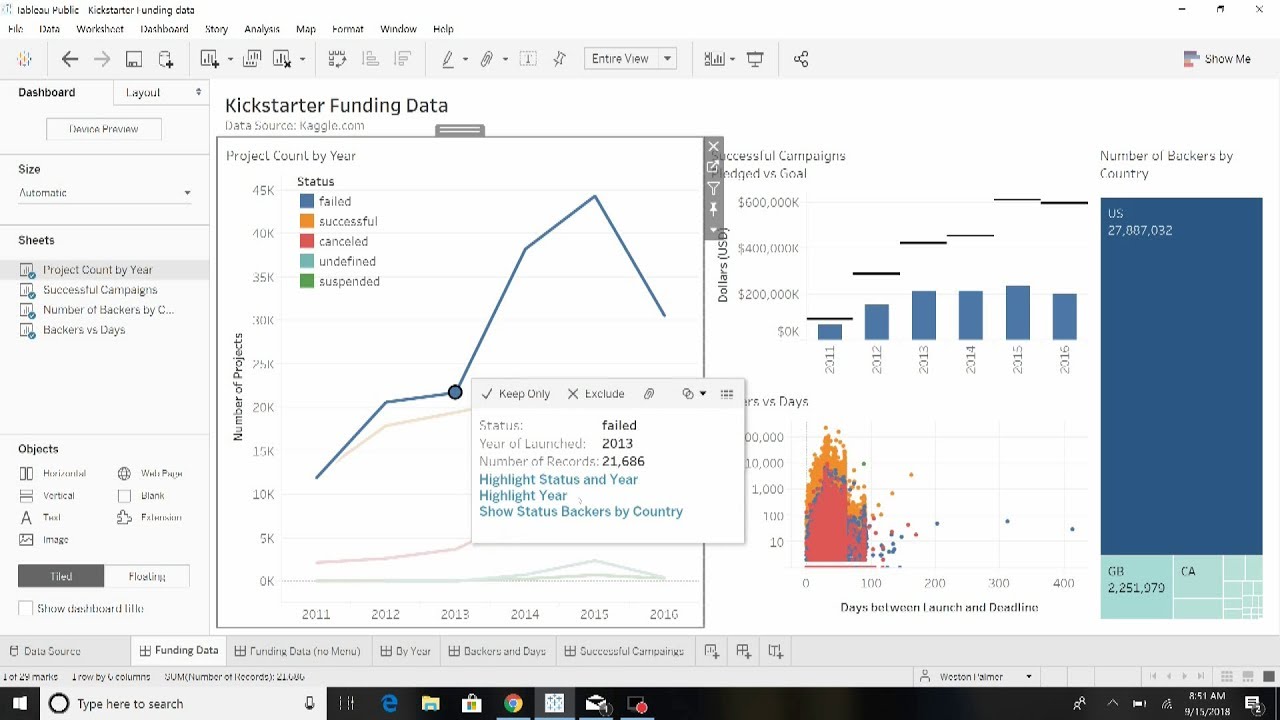This screenshot has height=720, width=1280.
Task: Click the Presentation Mode icon
Action: click(x=755, y=59)
